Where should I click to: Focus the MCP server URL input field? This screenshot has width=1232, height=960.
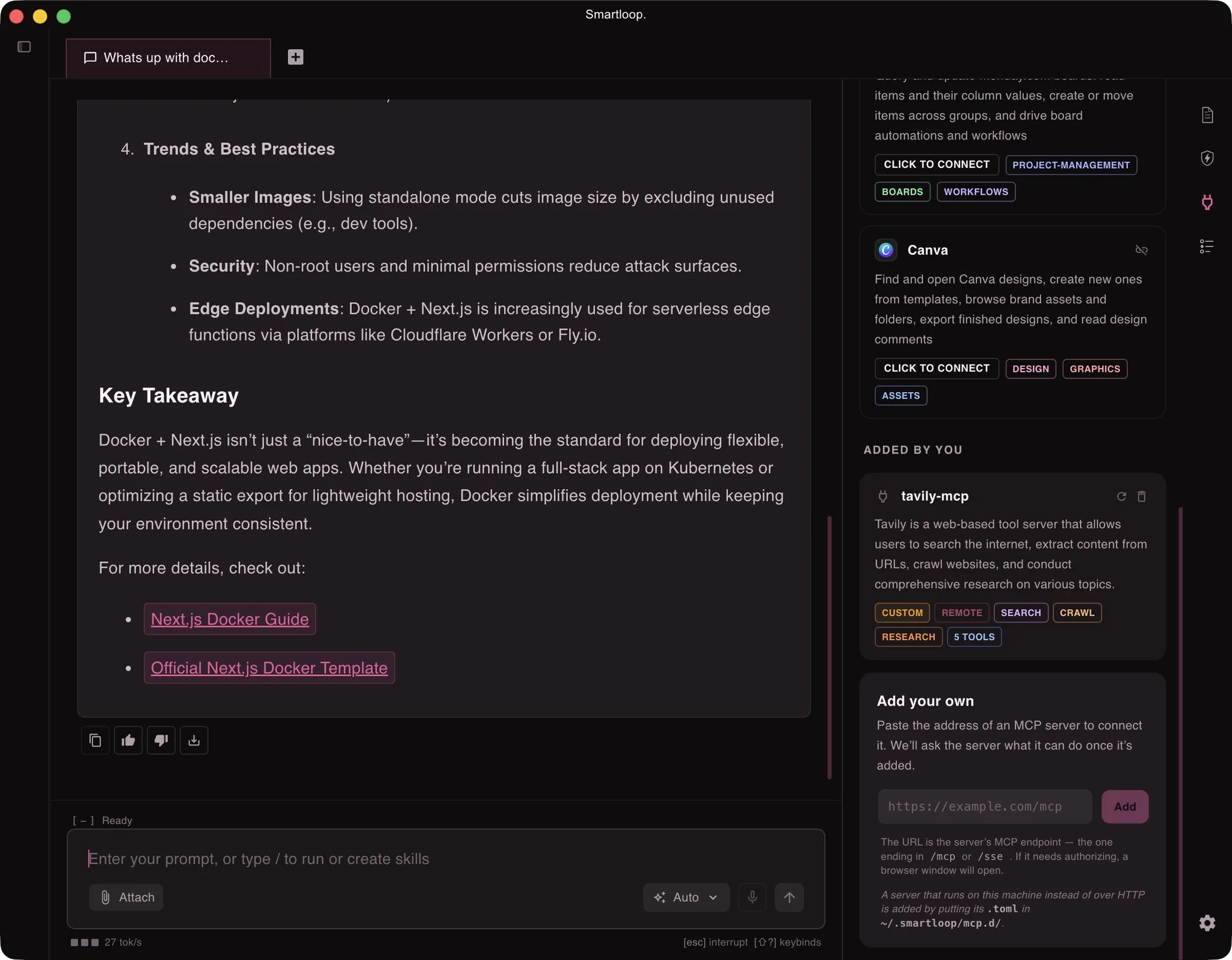[984, 807]
